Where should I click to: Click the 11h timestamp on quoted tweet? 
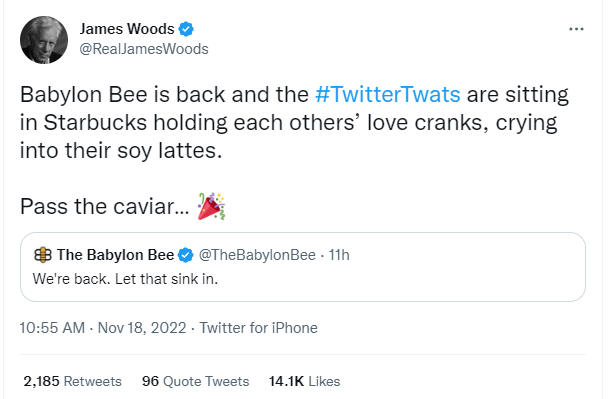[339, 255]
